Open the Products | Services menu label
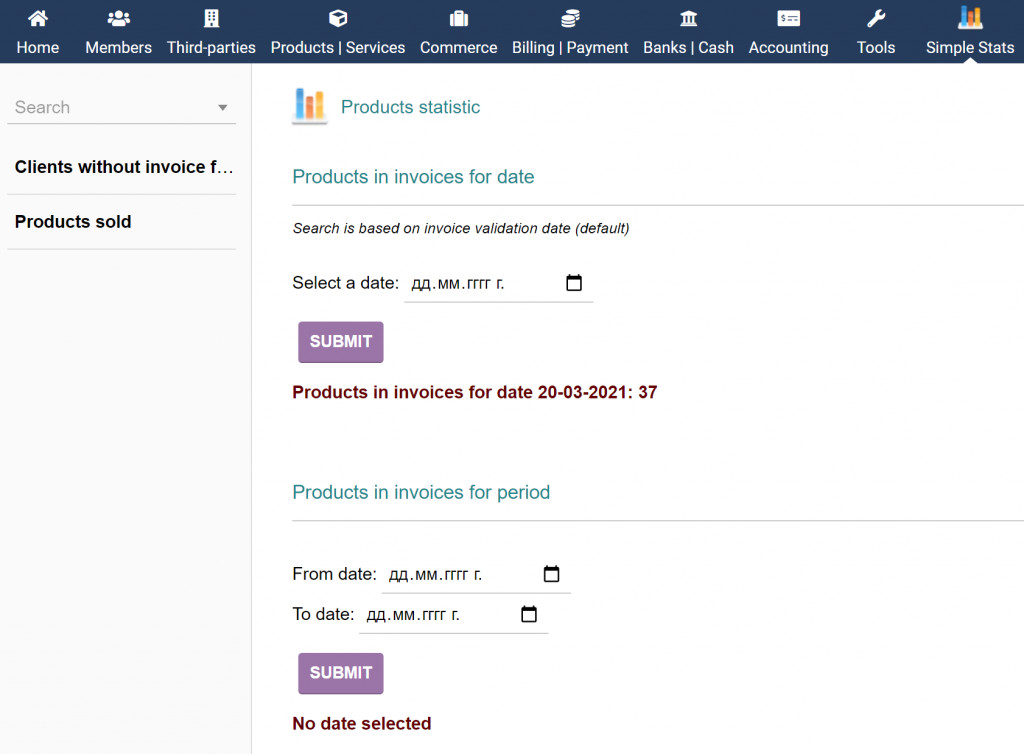1024x754 pixels. tap(338, 48)
